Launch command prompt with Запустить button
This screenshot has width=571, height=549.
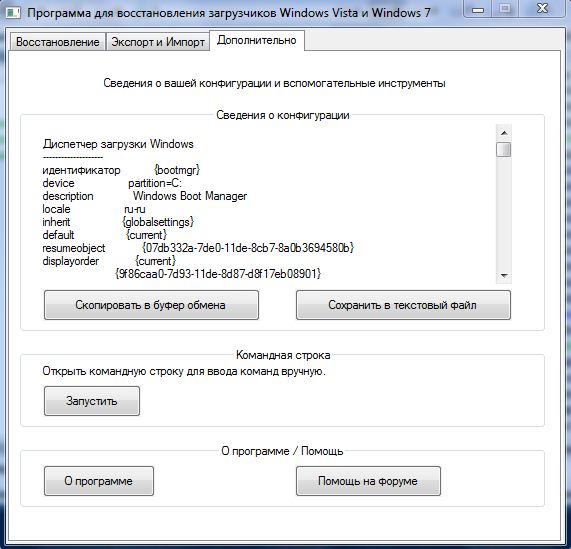tap(92, 401)
